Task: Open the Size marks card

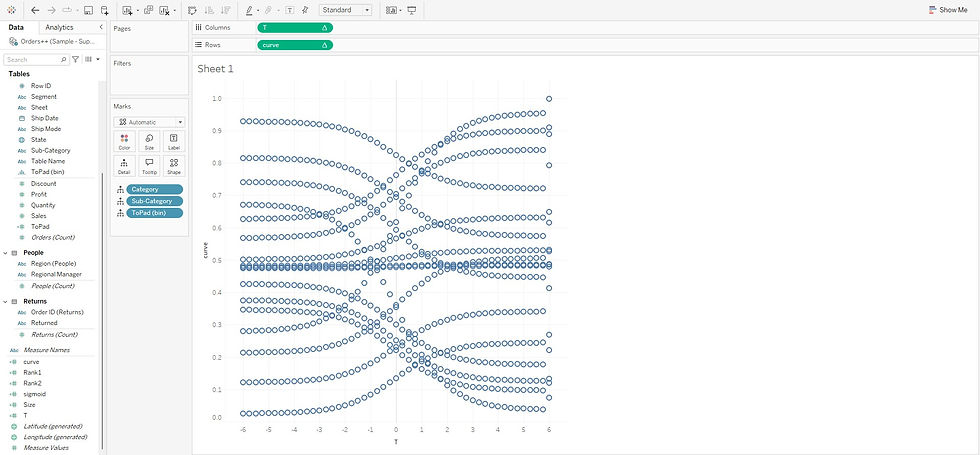Action: click(x=149, y=141)
